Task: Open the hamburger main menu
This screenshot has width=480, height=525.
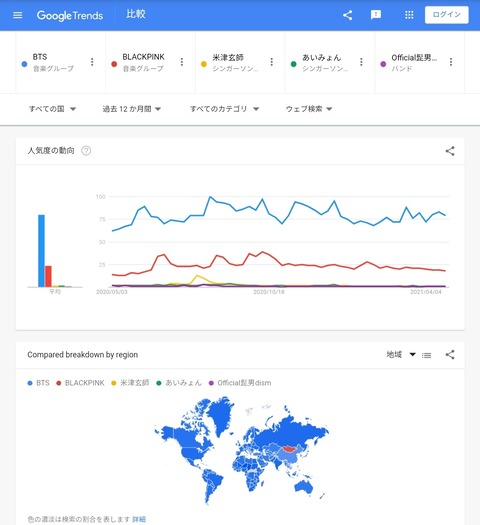Action: 17,15
